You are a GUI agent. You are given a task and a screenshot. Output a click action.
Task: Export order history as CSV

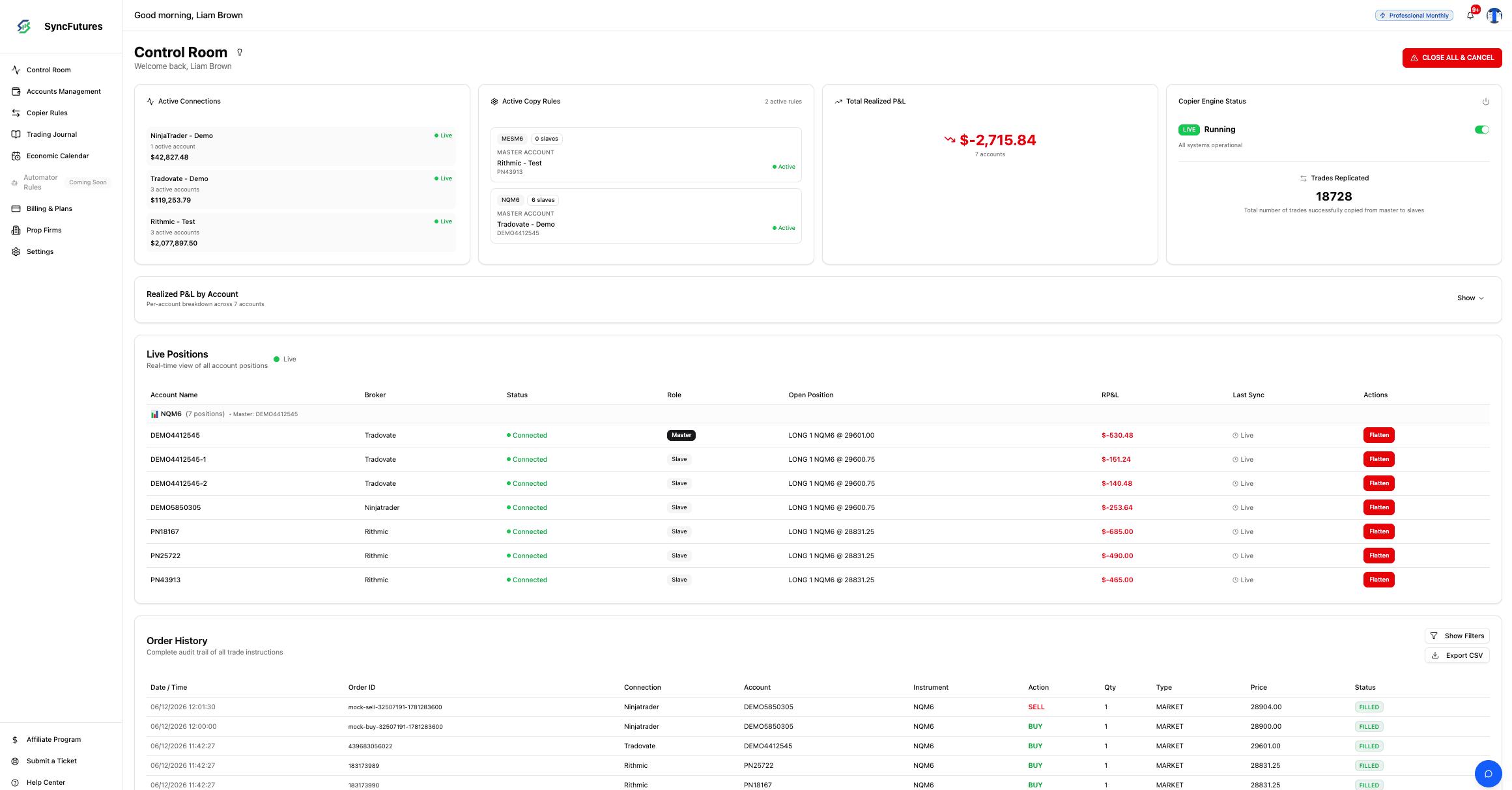coord(1457,655)
